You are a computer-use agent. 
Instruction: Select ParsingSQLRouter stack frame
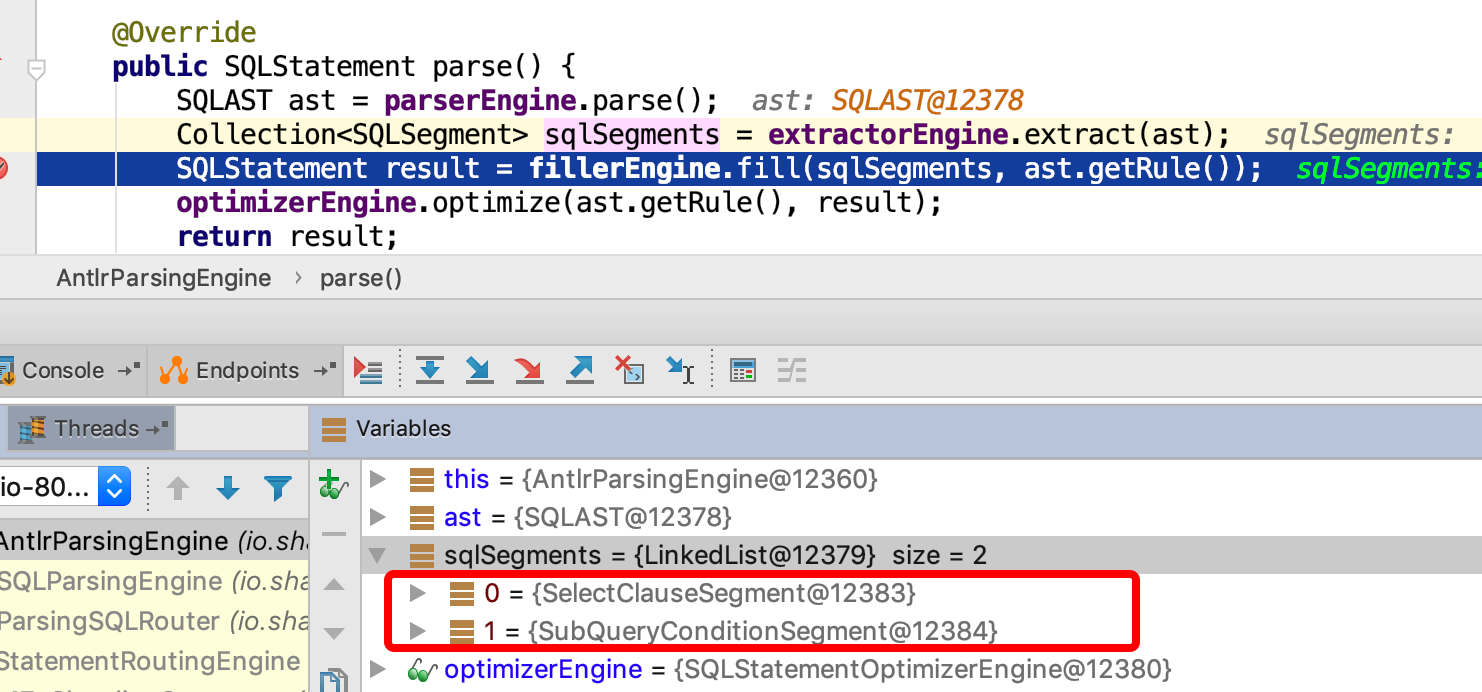(x=154, y=621)
